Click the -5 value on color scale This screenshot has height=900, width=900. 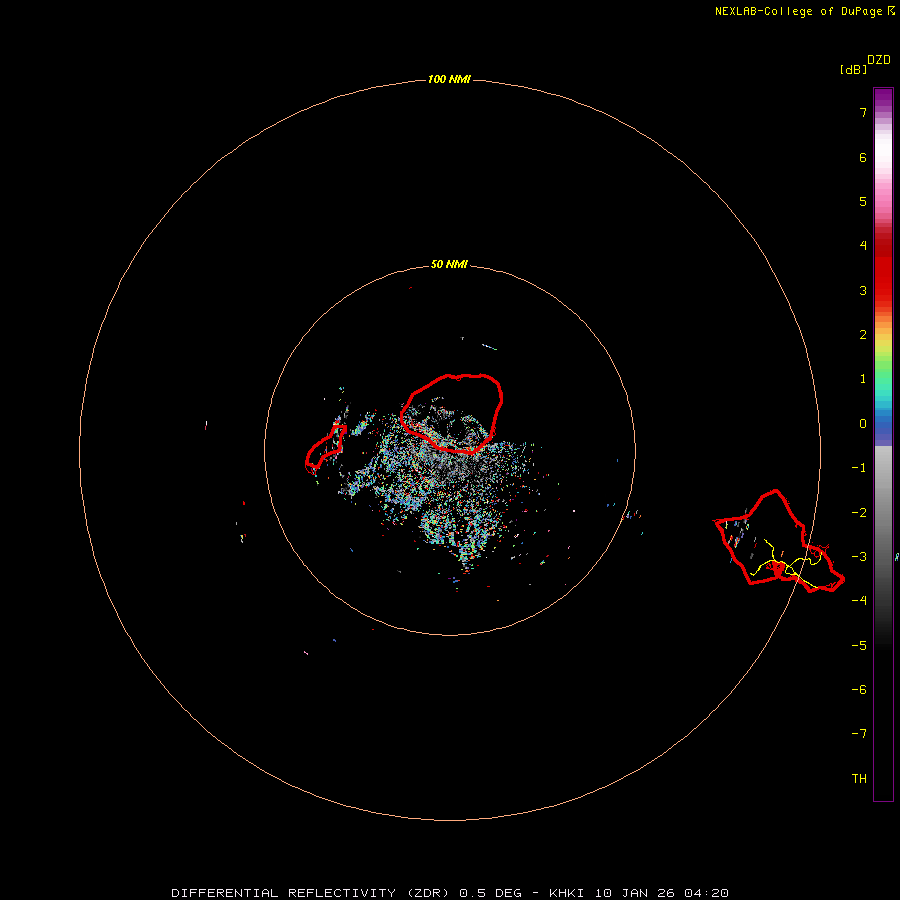[859, 646]
